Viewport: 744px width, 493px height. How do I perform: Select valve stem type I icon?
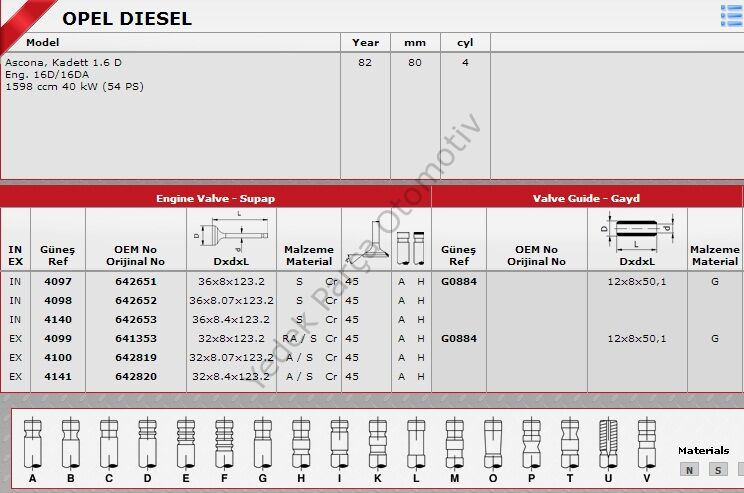tap(339, 444)
